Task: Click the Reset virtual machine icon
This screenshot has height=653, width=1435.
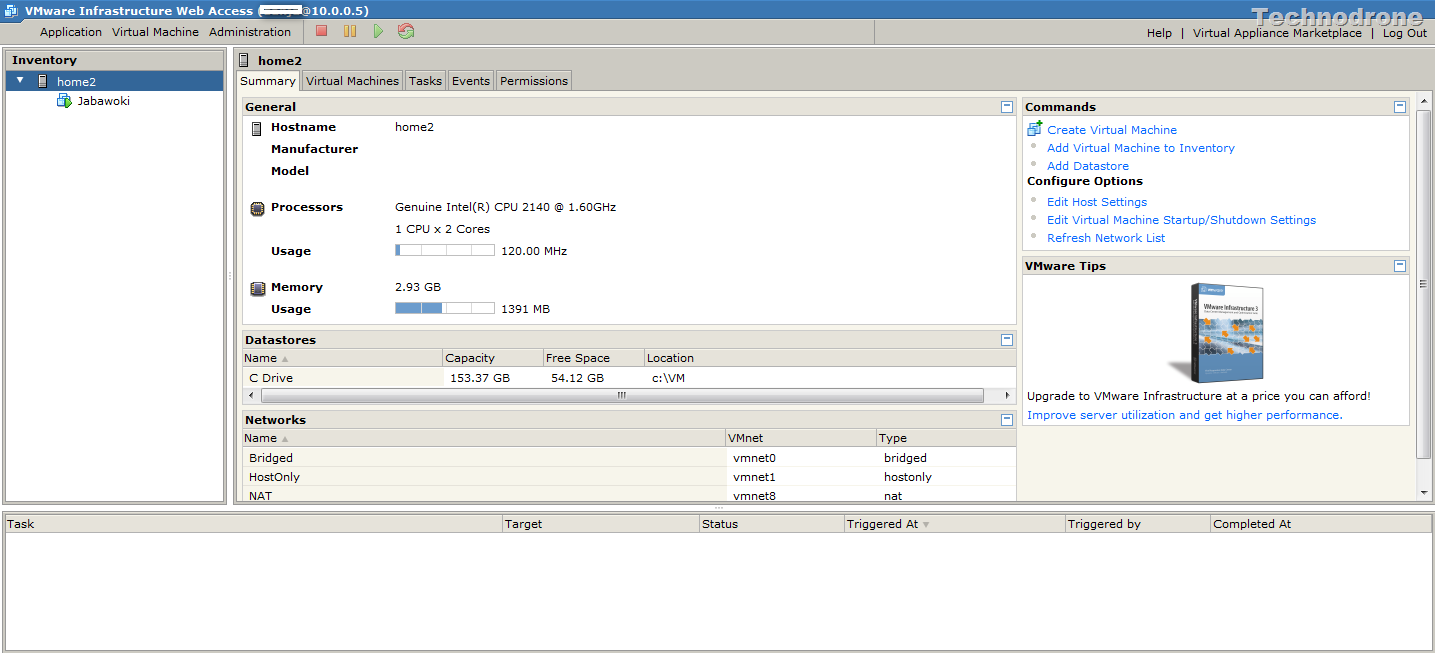Action: [x=405, y=31]
